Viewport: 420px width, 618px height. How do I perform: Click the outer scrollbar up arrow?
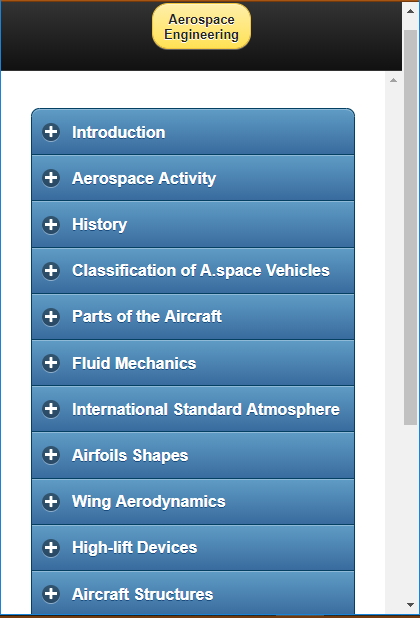coord(410,11)
